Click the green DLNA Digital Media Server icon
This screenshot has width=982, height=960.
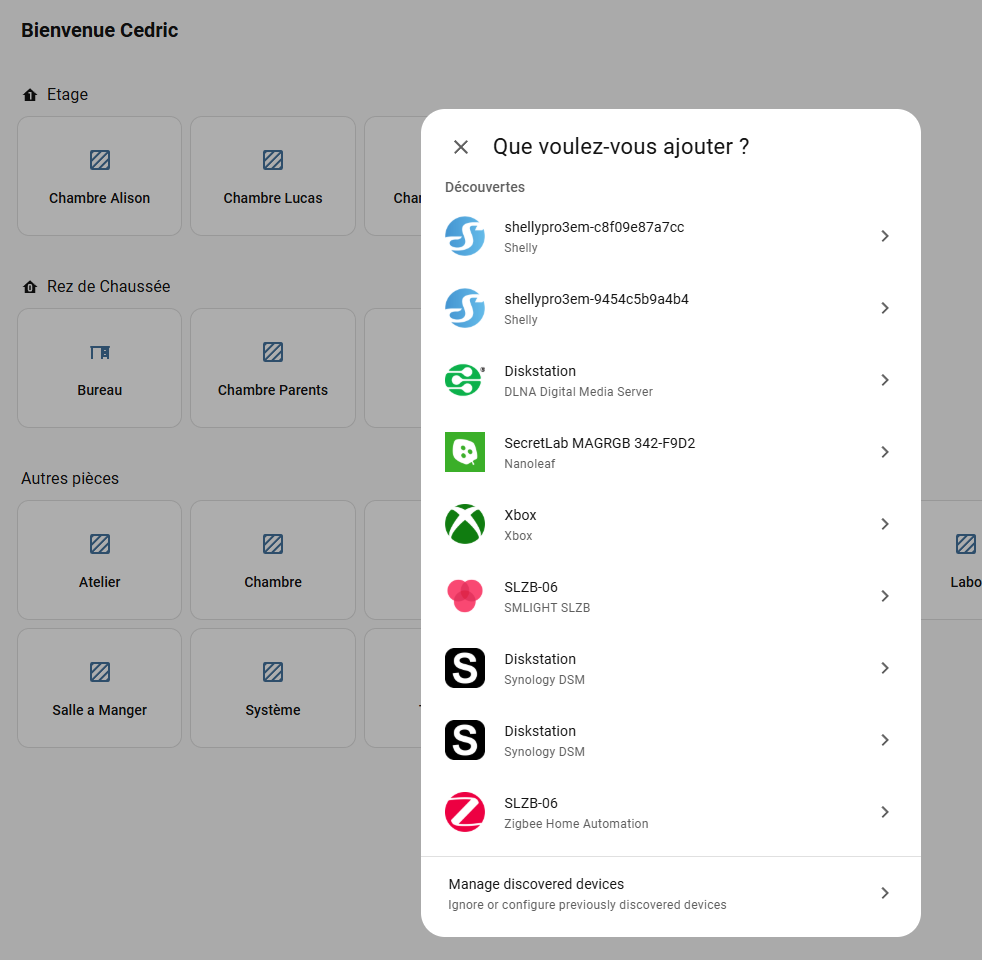pyautogui.click(x=465, y=380)
